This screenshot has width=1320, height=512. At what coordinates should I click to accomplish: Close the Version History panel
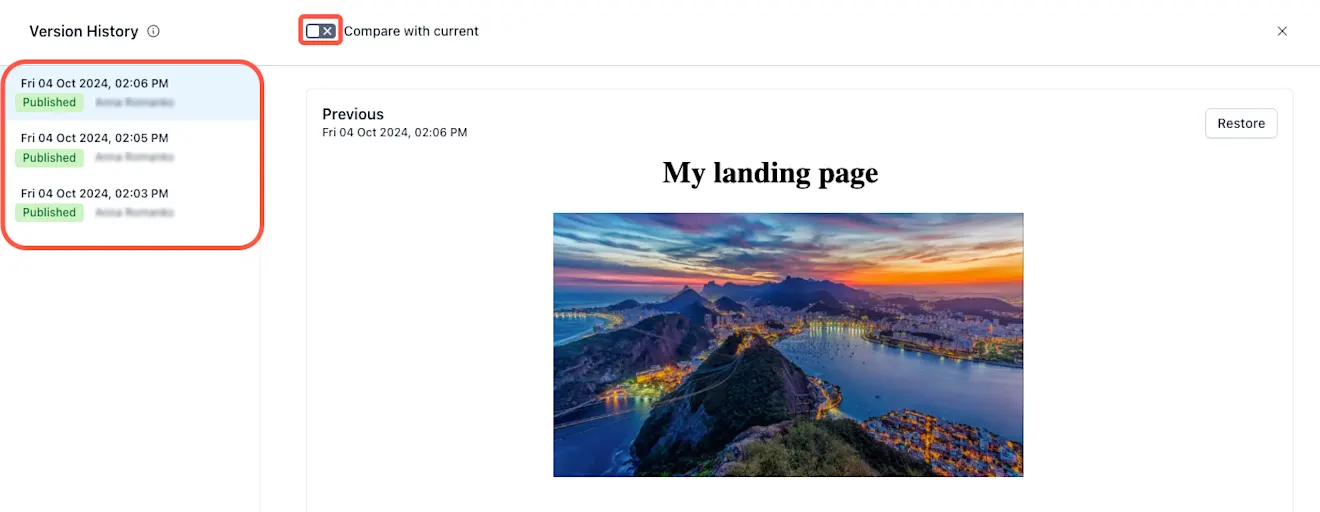(x=1282, y=31)
